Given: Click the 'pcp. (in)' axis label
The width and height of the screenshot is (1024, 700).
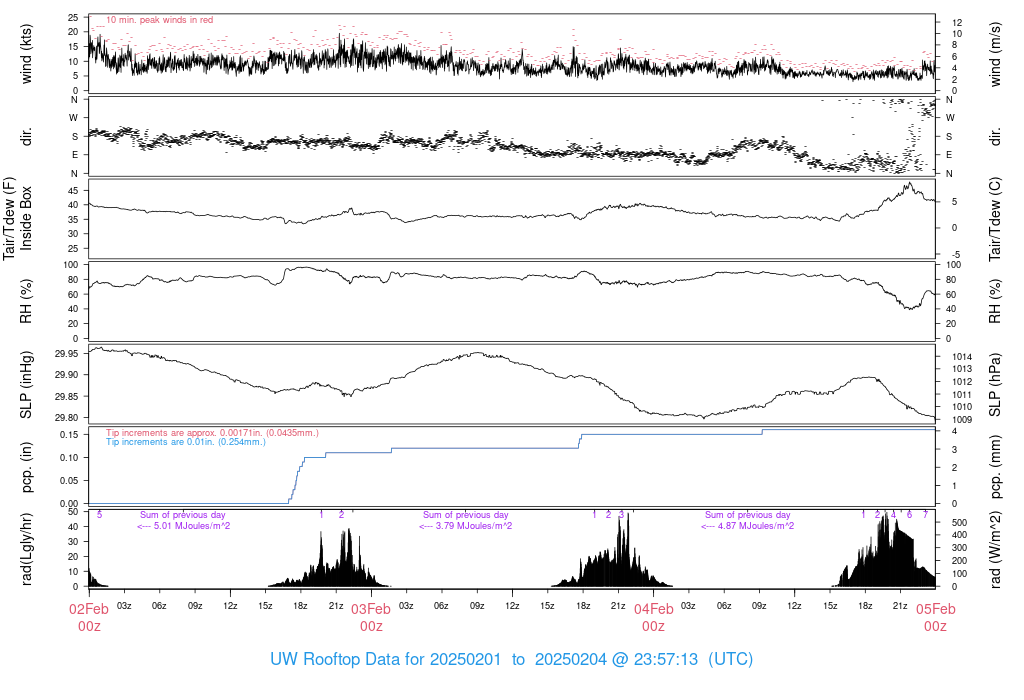Looking at the screenshot, I should point(26,468).
